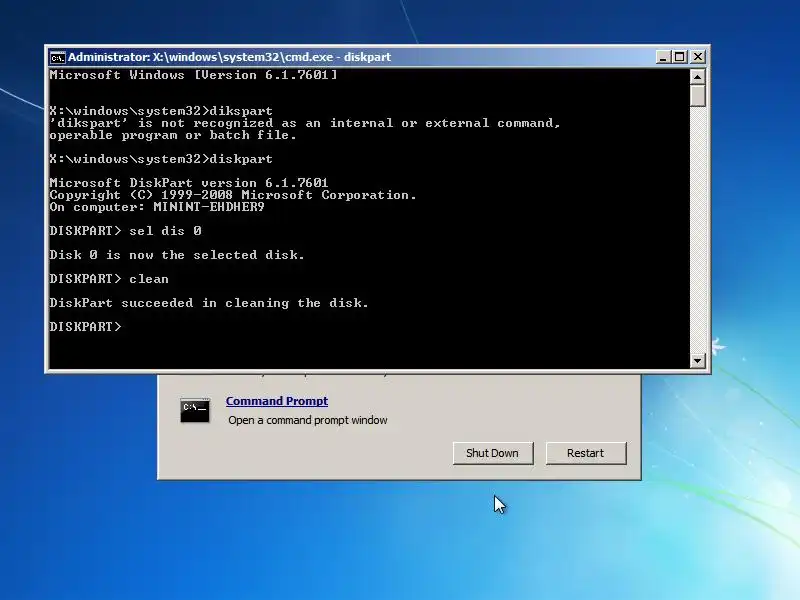Click 'Open a command prompt window' description
Image resolution: width=800 pixels, height=600 pixels.
click(x=308, y=420)
